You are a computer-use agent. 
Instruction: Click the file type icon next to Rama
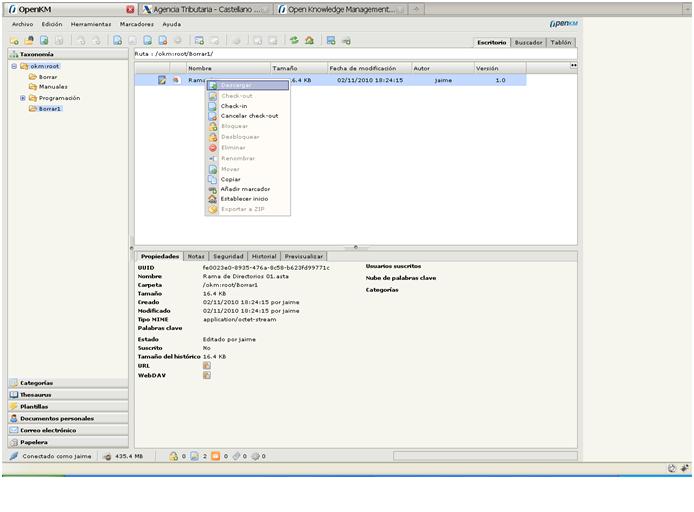click(x=176, y=80)
